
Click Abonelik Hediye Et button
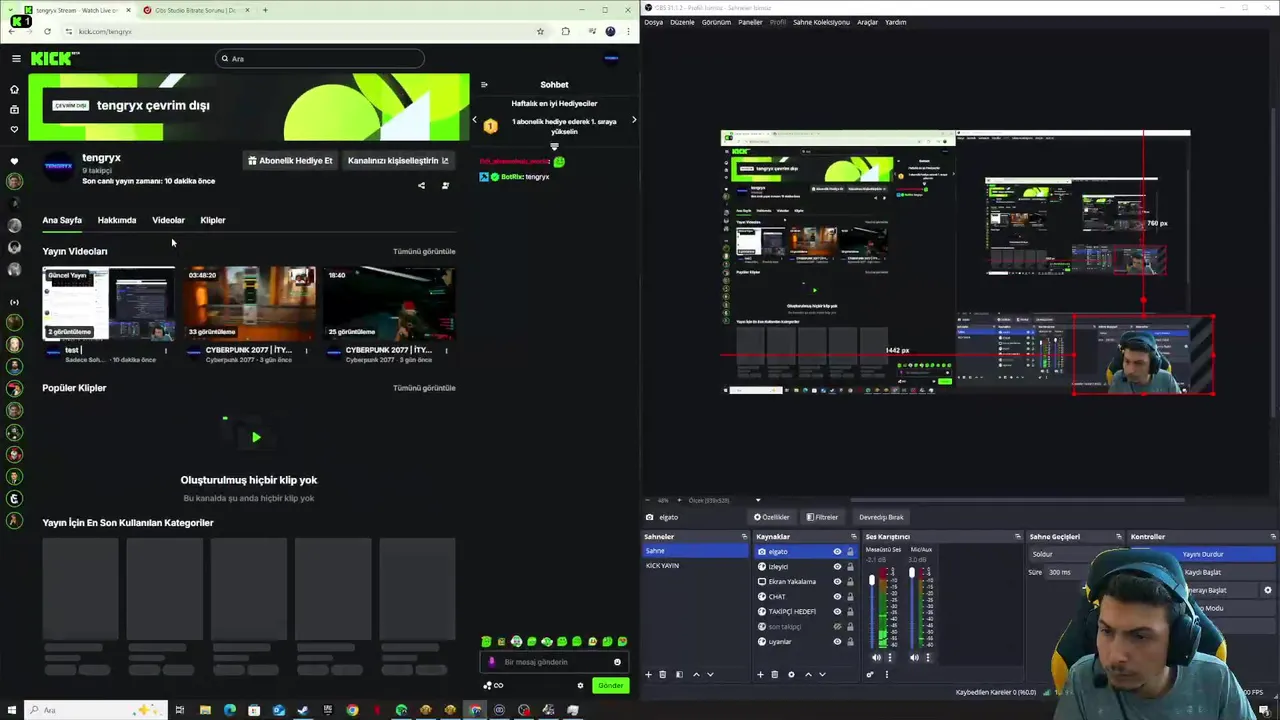[x=290, y=160]
